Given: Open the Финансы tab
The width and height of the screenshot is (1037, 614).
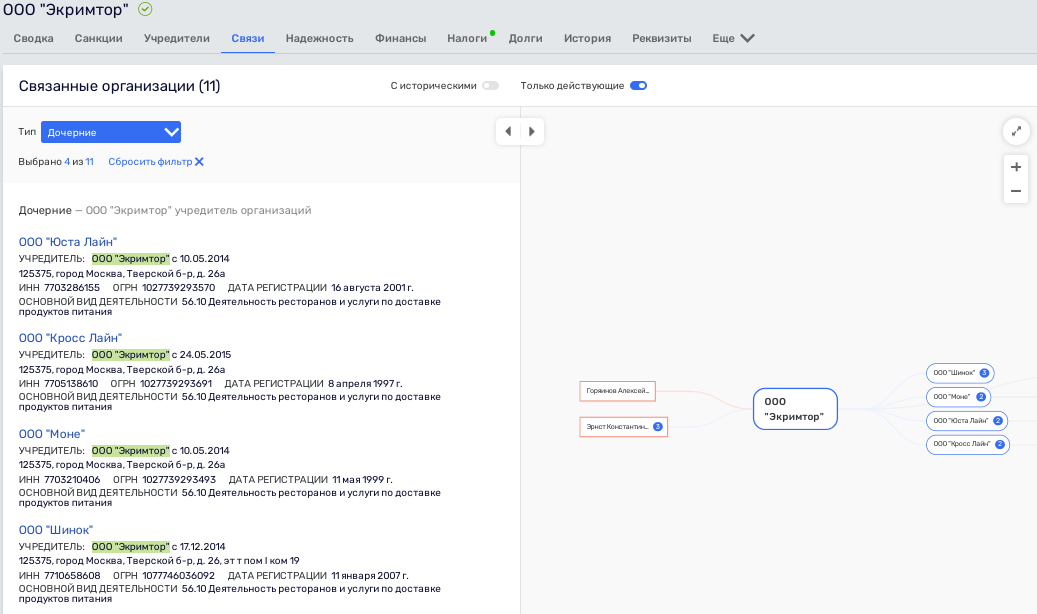Looking at the screenshot, I should (400, 38).
